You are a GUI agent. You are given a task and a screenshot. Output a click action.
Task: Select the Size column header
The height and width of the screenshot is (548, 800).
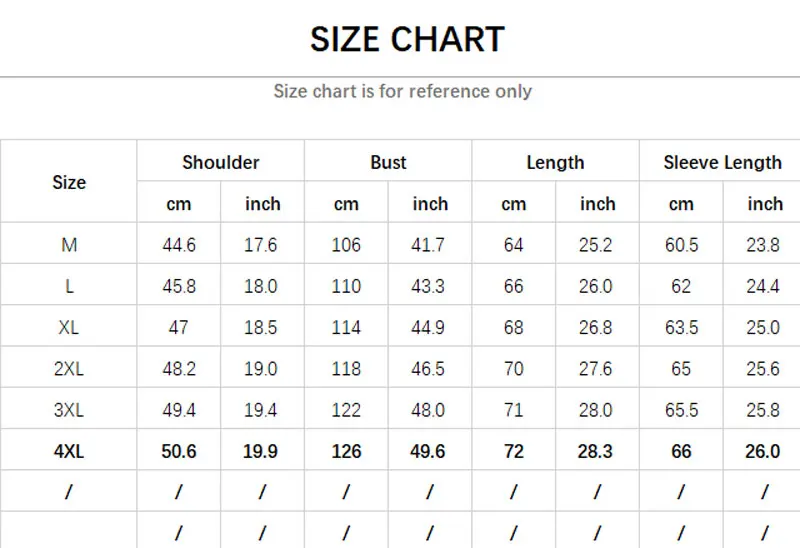69,182
